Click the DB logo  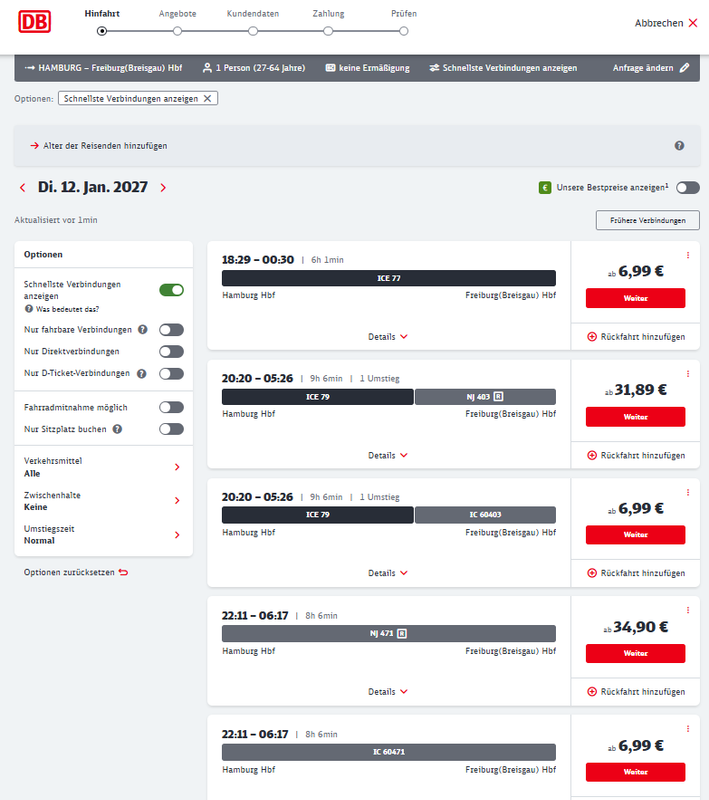[x=34, y=21]
